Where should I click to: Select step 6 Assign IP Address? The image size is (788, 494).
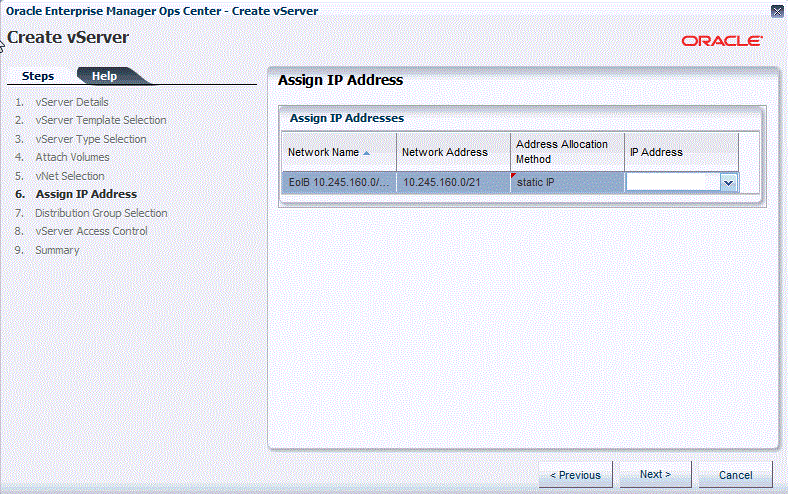coord(86,194)
